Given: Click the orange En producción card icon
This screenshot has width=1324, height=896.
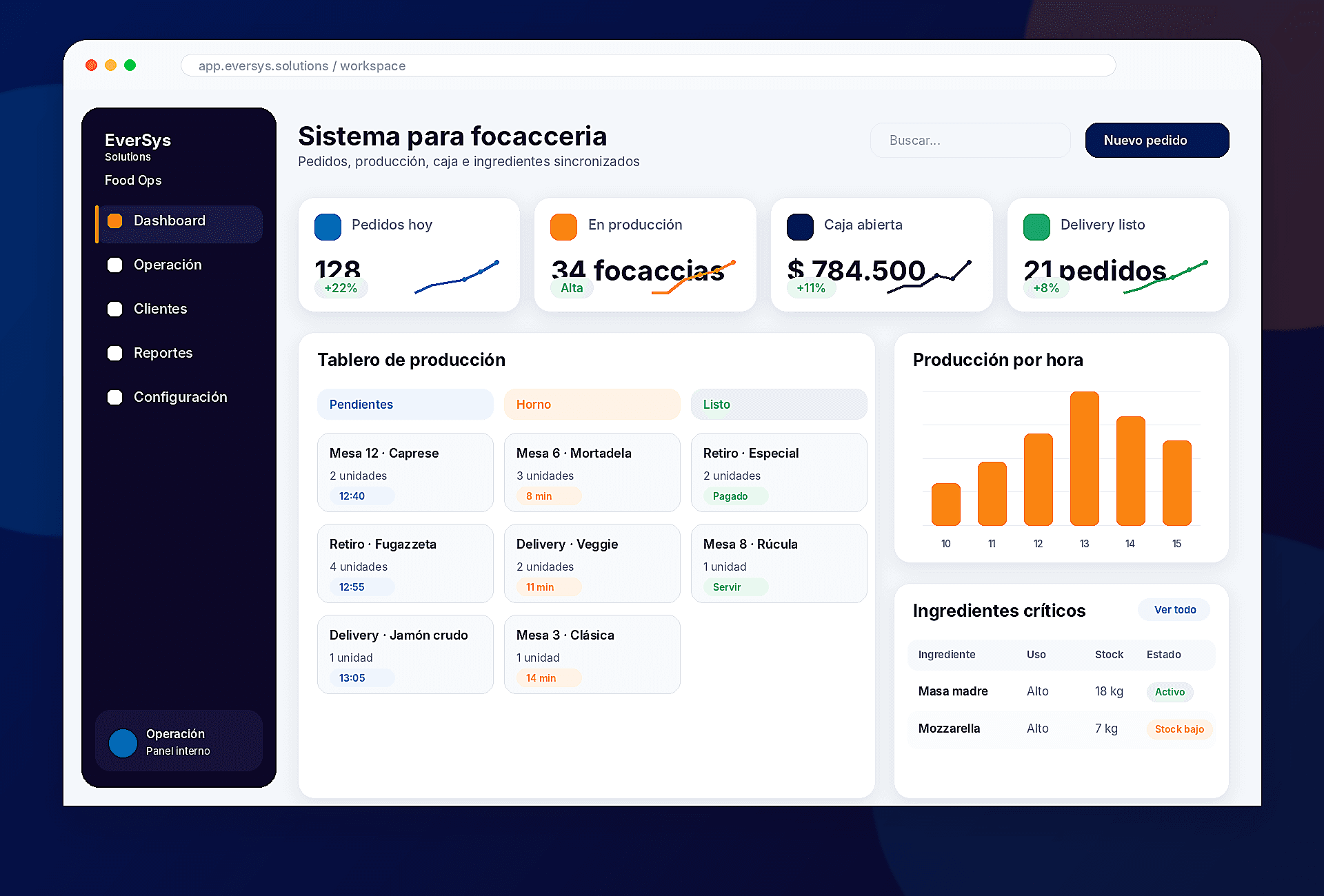Looking at the screenshot, I should 563,227.
